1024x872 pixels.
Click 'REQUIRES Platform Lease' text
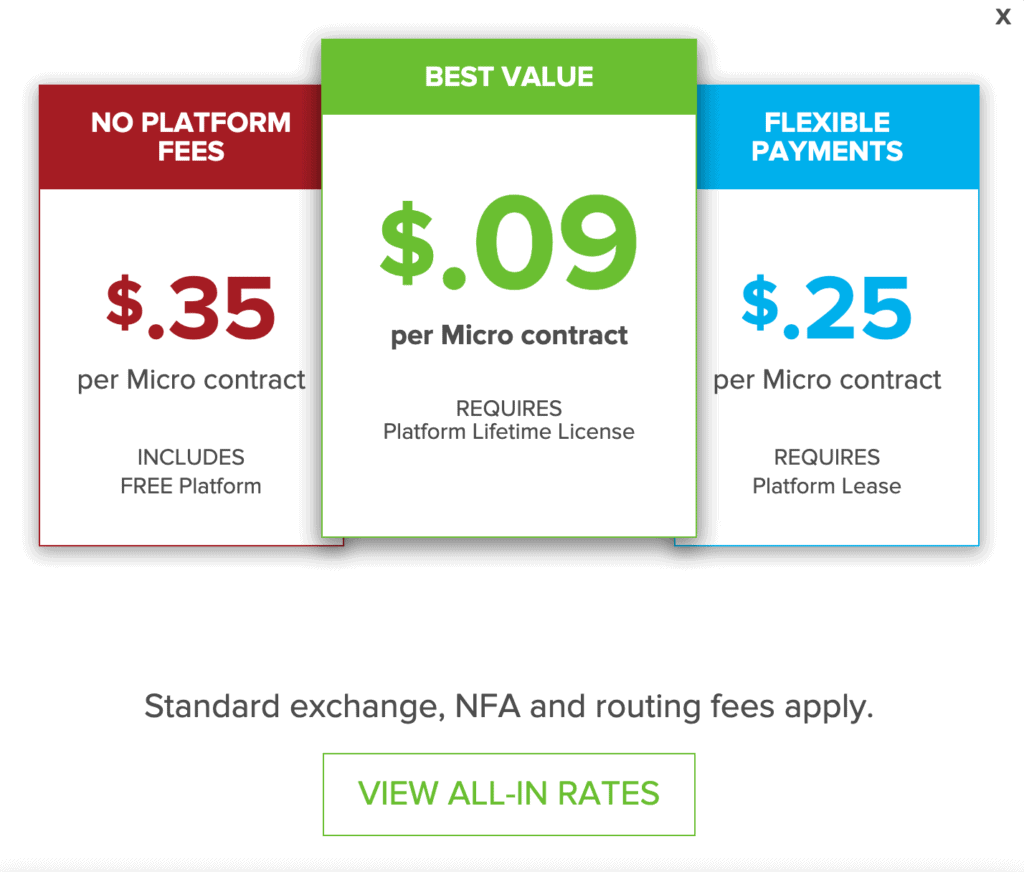click(827, 472)
